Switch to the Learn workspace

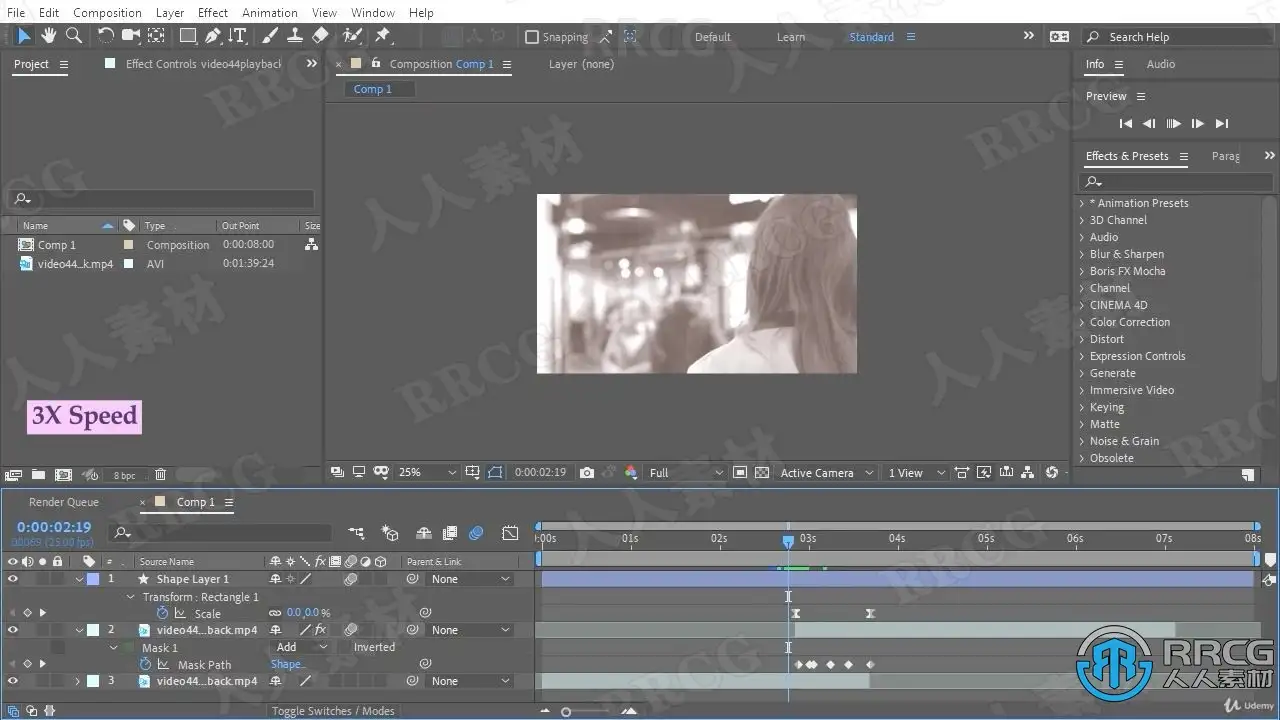[x=790, y=37]
